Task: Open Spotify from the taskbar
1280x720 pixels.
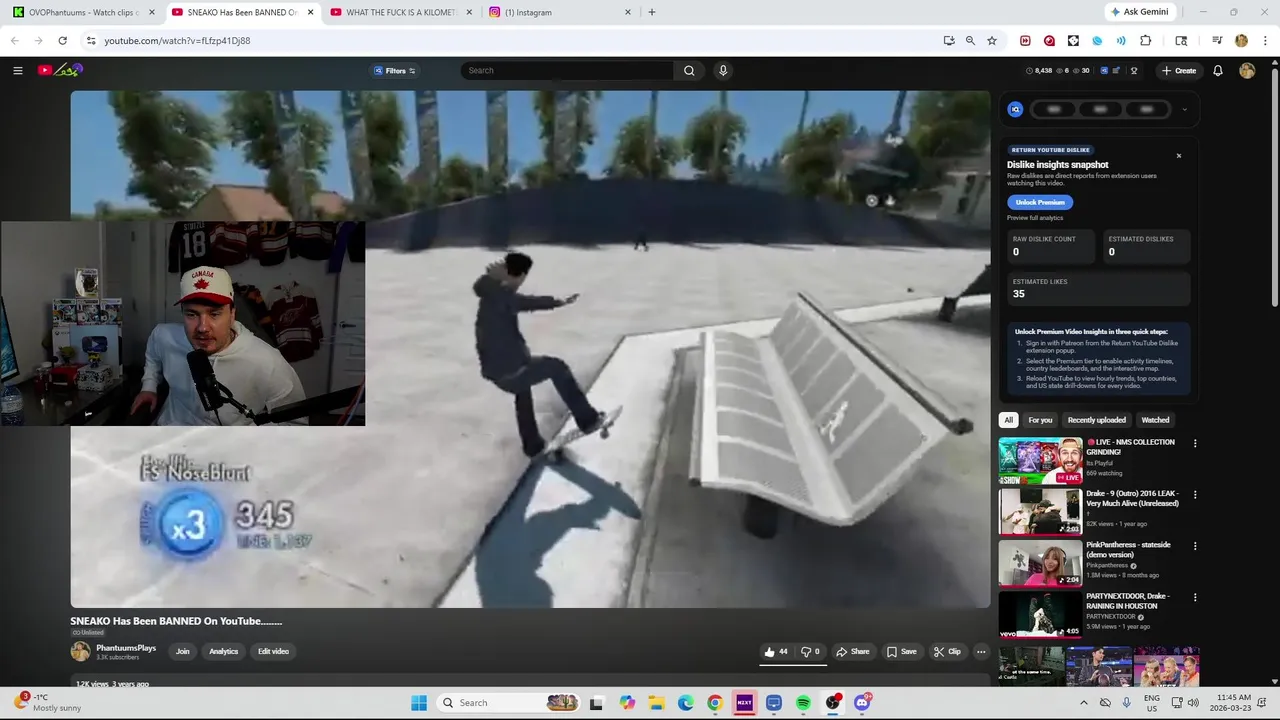Action: 803,703
